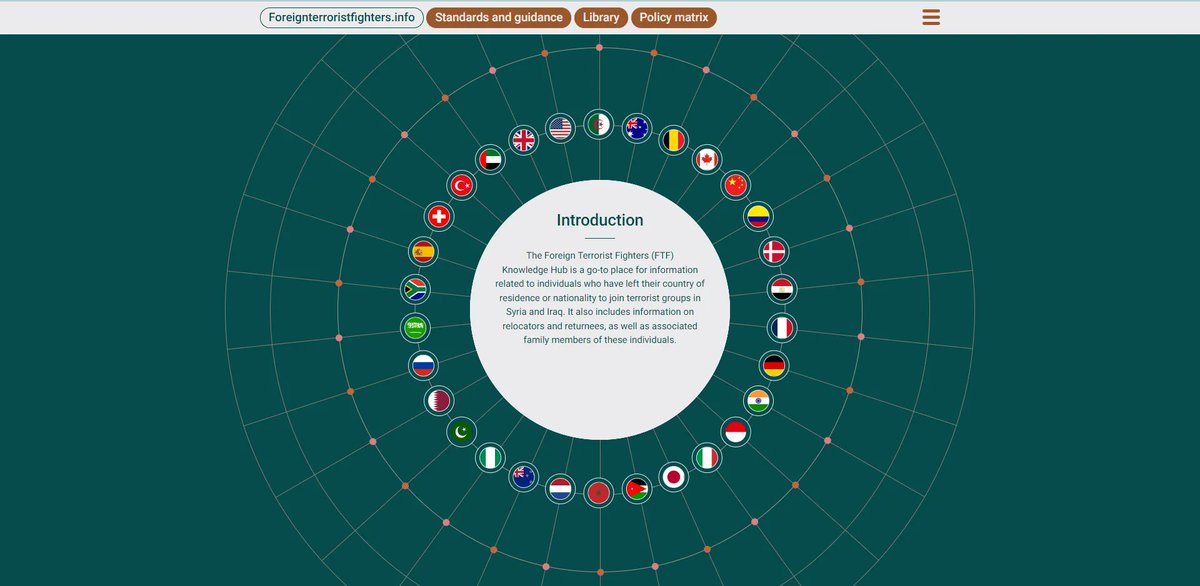This screenshot has width=1200, height=586.
Task: Choose the Russia flag icon
Action: 424,366
